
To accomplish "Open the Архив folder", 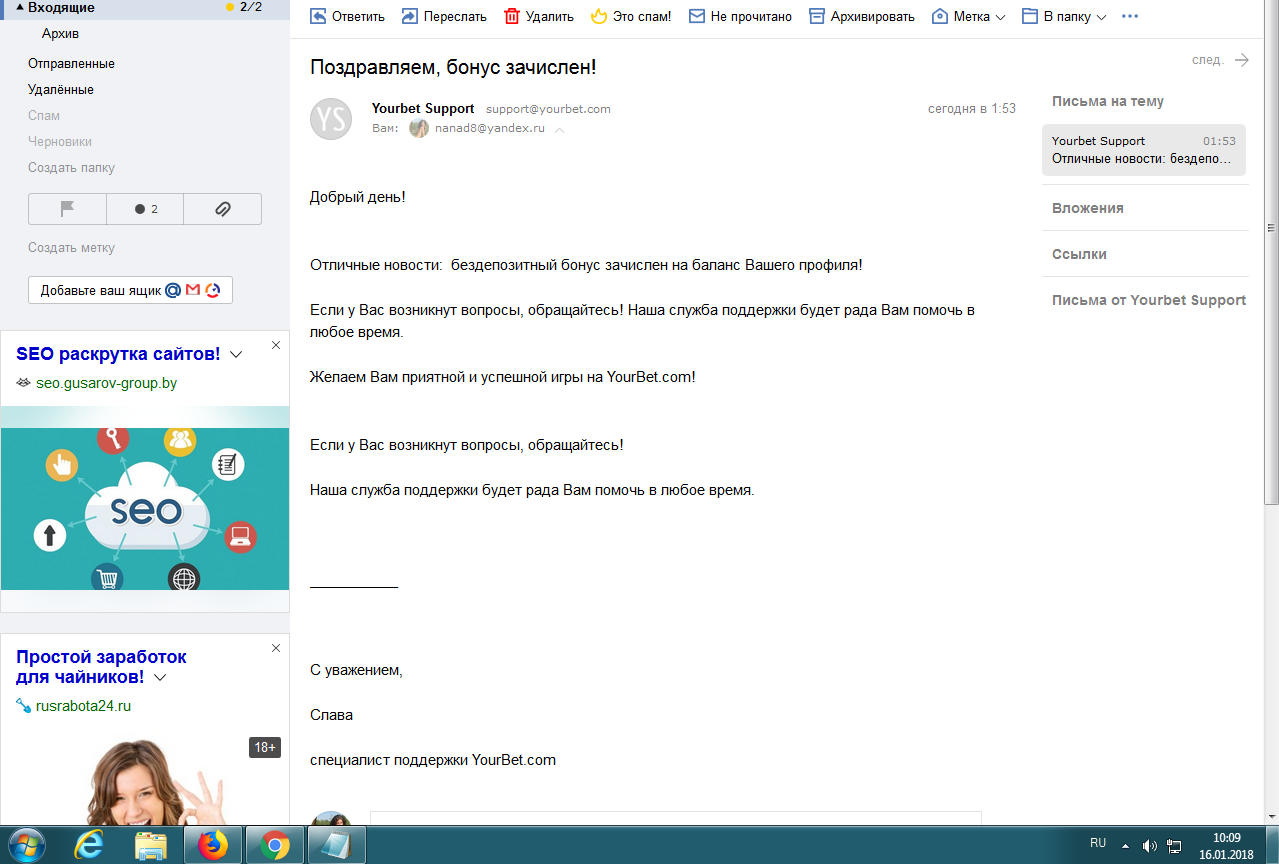I will coord(60,34).
